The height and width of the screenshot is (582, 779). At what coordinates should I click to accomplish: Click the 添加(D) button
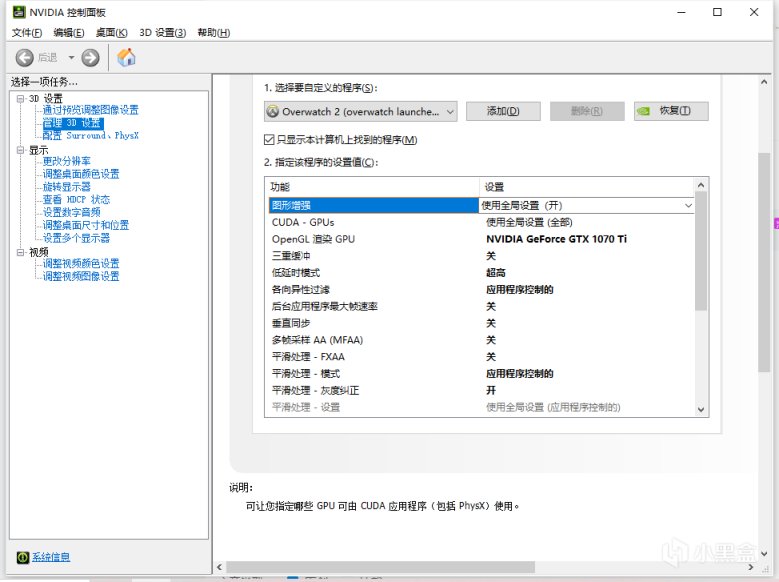[x=503, y=111]
